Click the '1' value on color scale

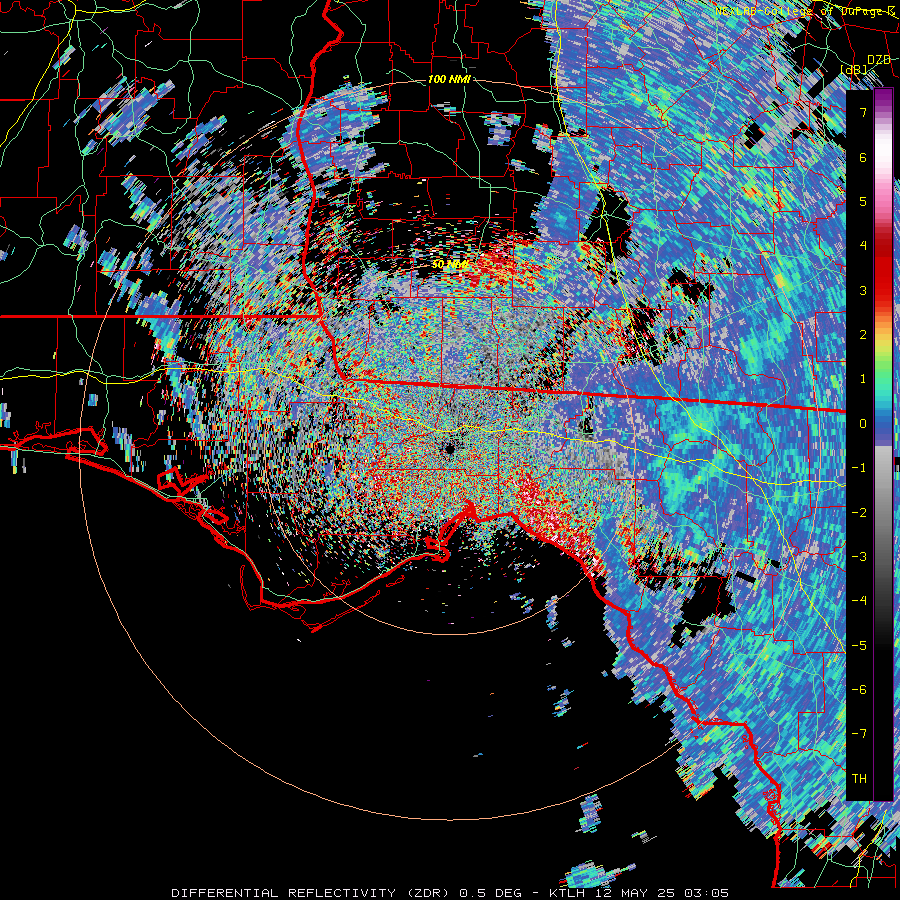click(x=863, y=379)
